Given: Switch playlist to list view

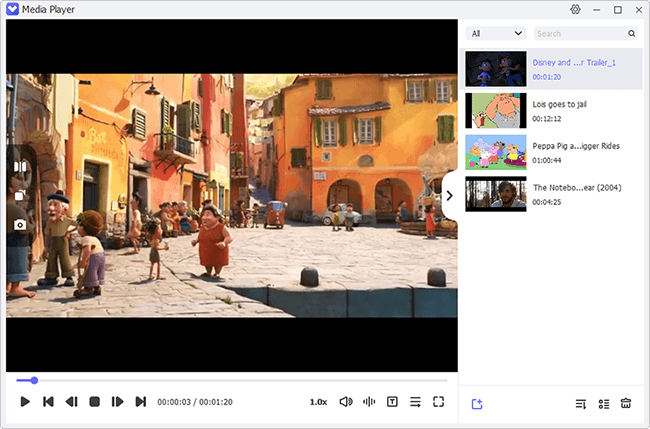Looking at the screenshot, I should pos(603,403).
